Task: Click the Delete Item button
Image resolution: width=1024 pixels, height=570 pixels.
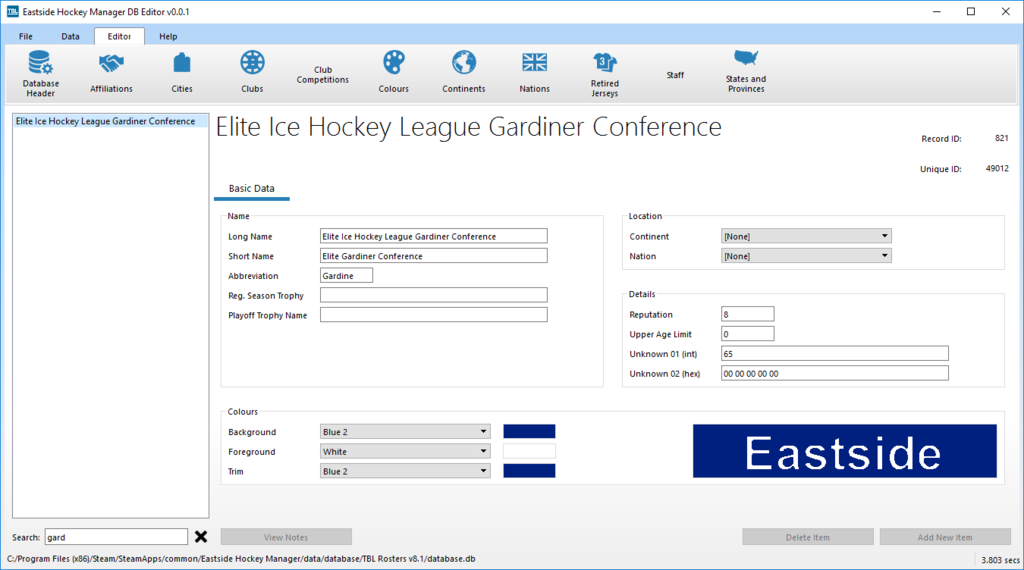Action: (x=808, y=537)
